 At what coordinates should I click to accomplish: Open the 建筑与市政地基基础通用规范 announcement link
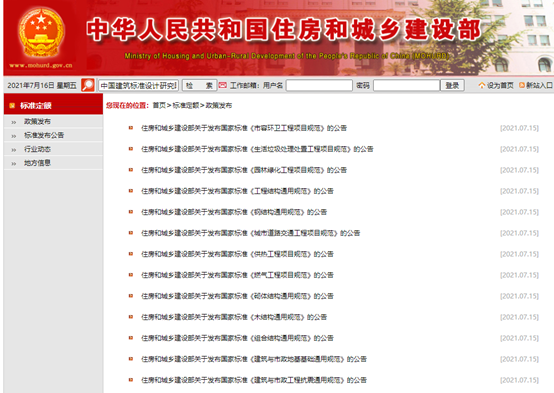click(x=254, y=359)
